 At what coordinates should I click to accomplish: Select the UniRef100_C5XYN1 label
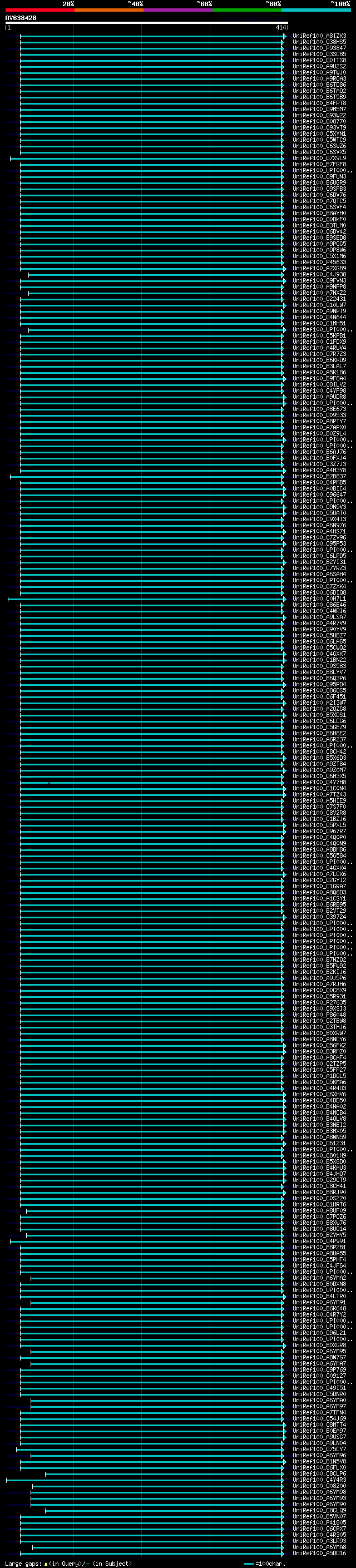(x=319, y=134)
